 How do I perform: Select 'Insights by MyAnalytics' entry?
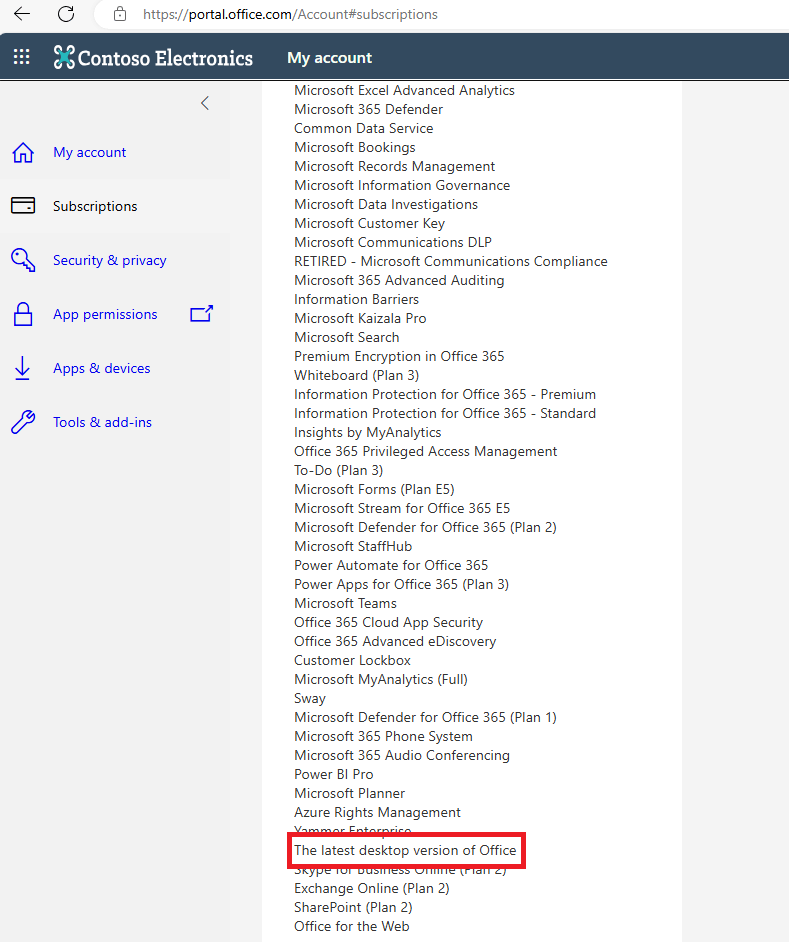368,433
